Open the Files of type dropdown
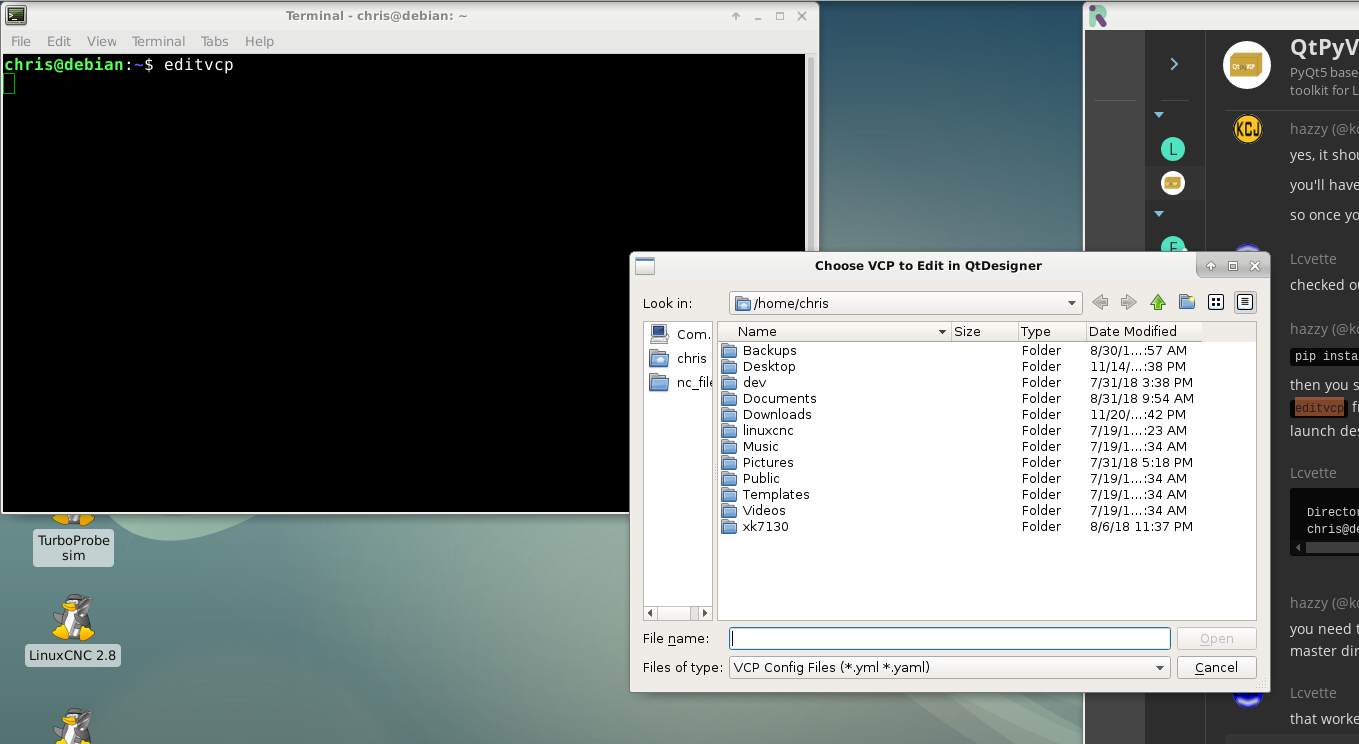Viewport: 1359px width, 744px height. [949, 667]
